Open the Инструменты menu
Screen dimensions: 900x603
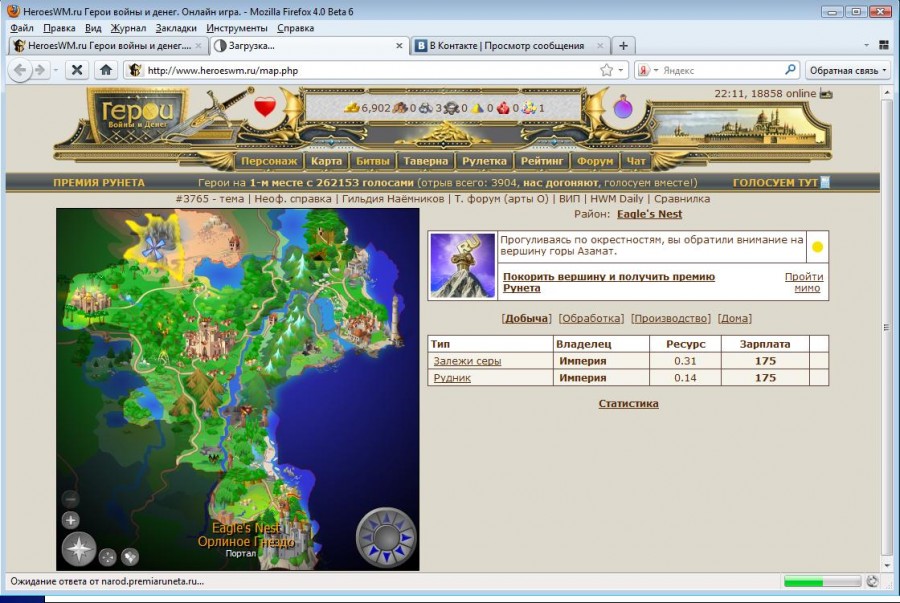(x=236, y=28)
